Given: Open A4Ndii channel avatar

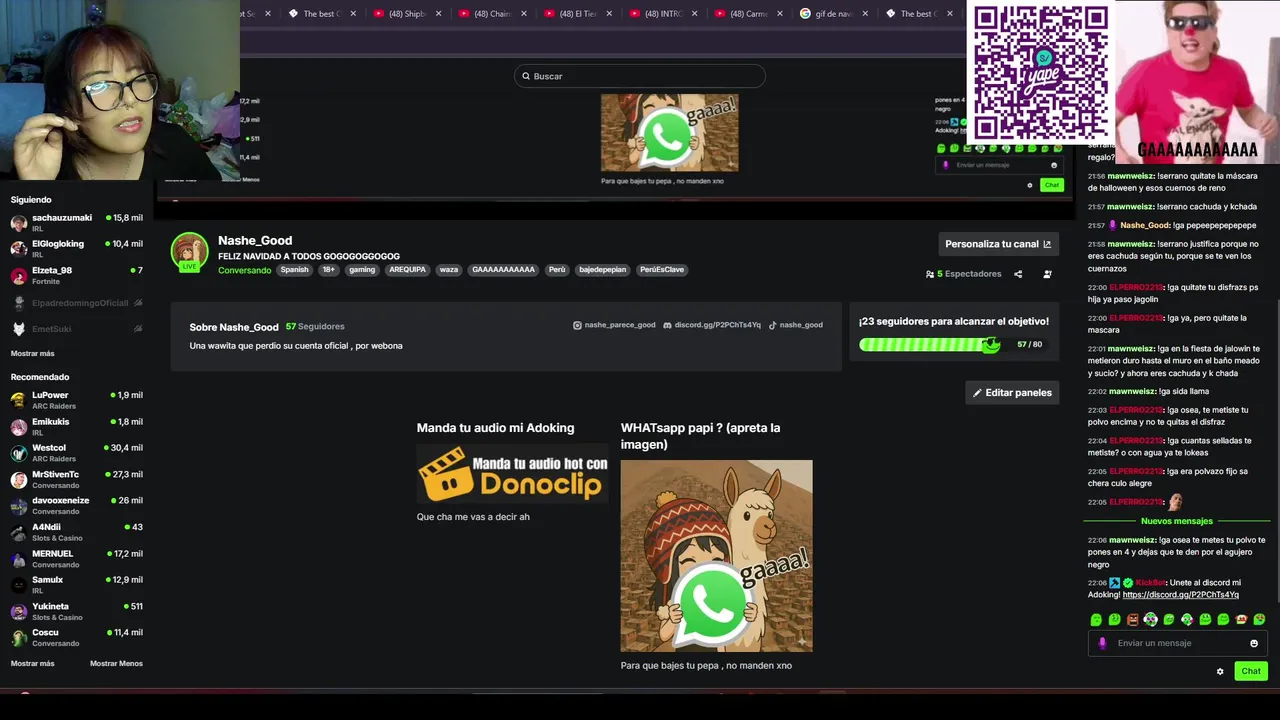Looking at the screenshot, I should pyautogui.click(x=19, y=532).
